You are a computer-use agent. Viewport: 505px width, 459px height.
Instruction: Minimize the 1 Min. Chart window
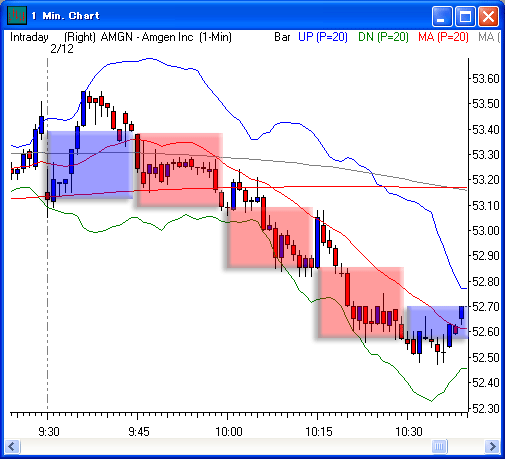(x=442, y=16)
